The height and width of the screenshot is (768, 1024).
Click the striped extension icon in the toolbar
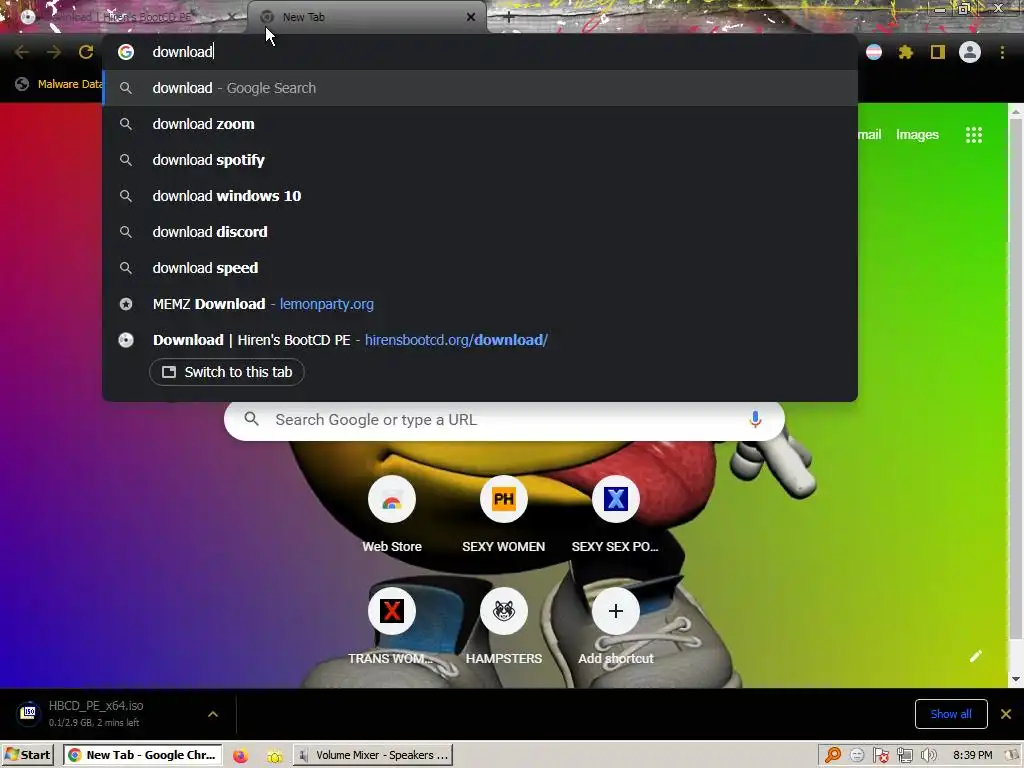coord(874,52)
